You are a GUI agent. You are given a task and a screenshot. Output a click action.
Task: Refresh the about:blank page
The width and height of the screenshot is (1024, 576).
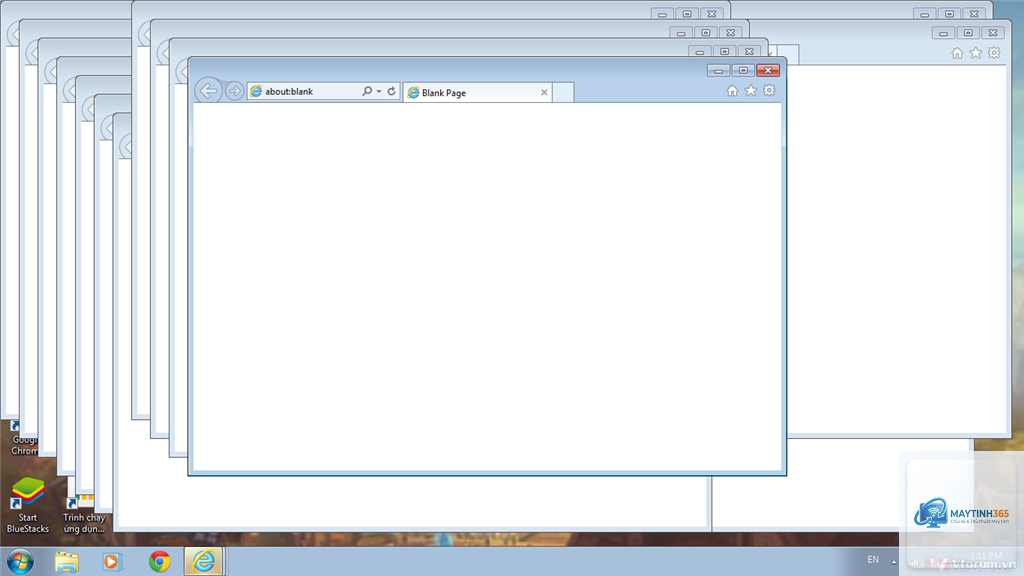tap(391, 91)
